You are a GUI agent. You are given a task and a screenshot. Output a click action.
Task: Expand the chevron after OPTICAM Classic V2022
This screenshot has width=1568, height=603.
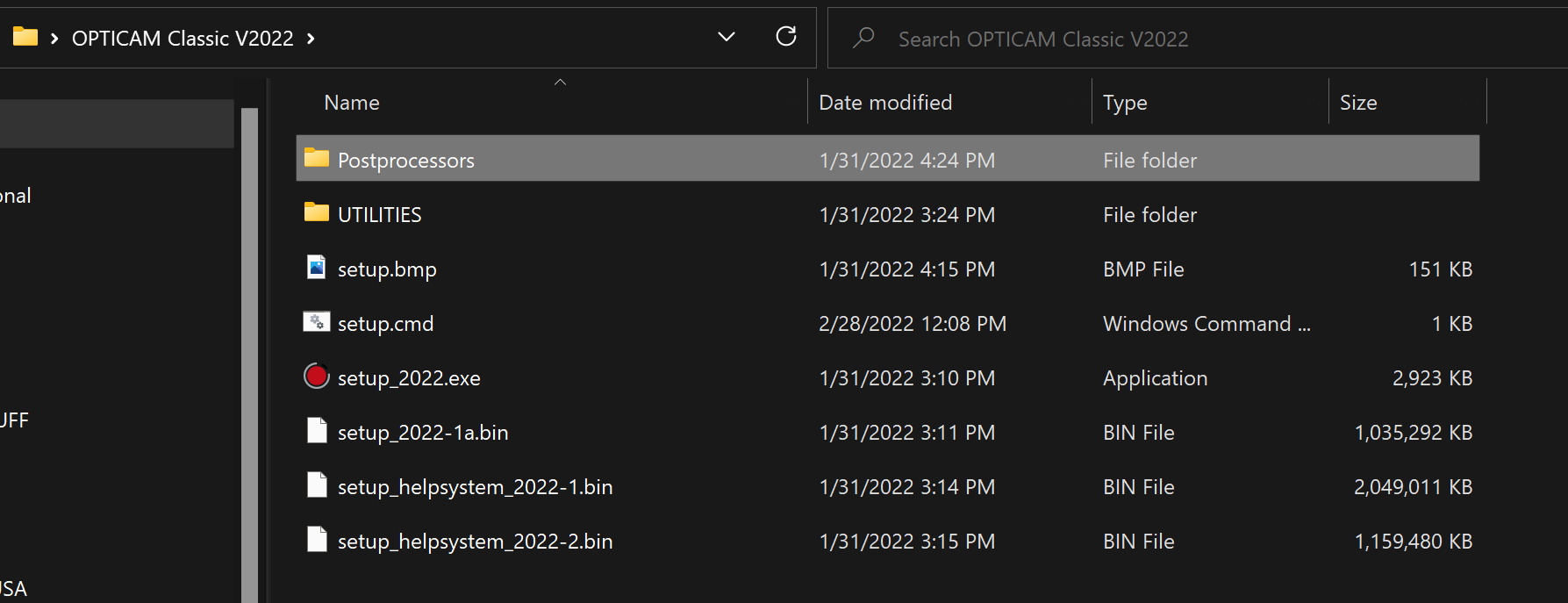(x=311, y=39)
